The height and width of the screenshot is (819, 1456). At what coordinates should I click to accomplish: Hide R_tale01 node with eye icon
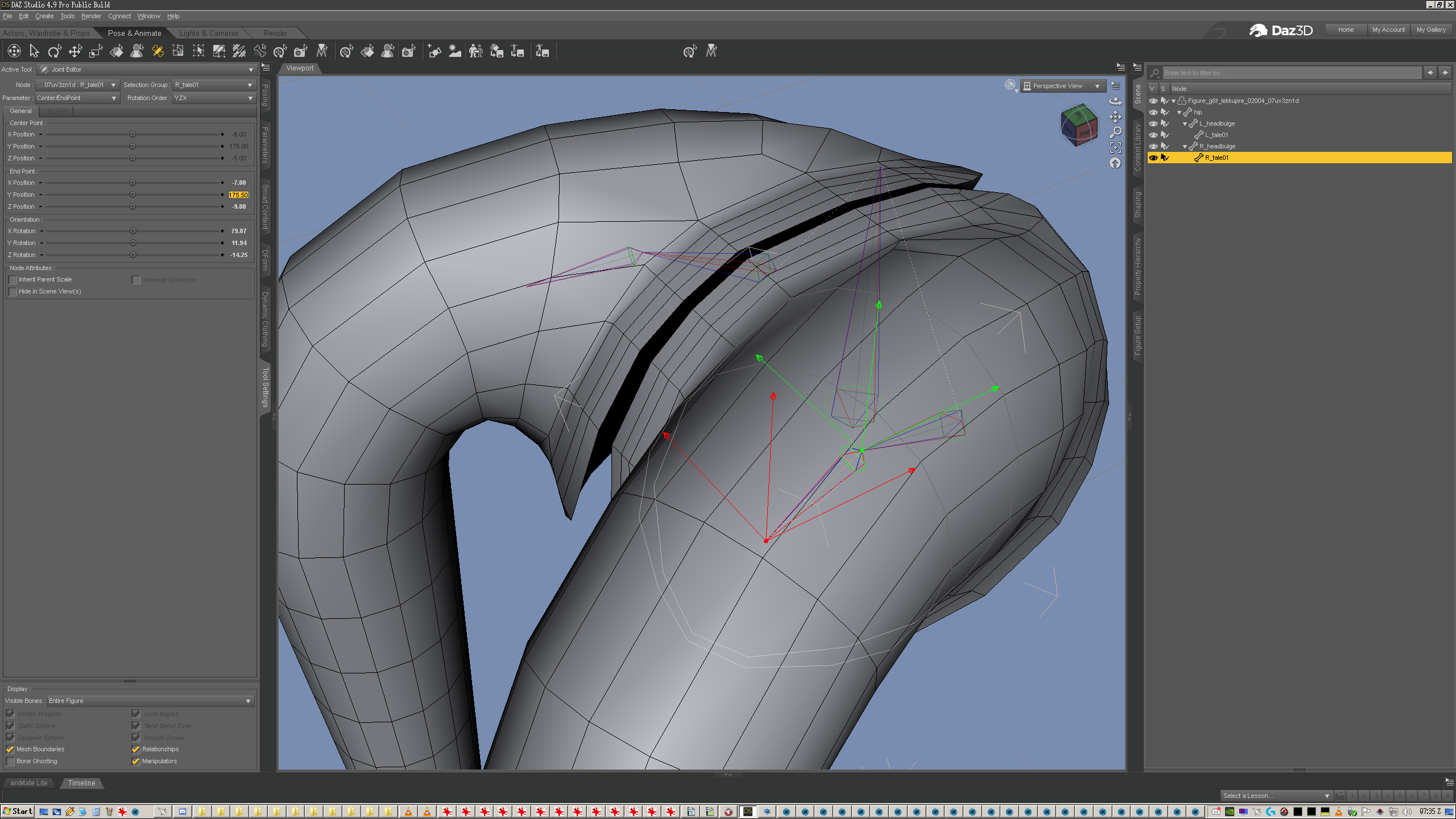click(1153, 158)
